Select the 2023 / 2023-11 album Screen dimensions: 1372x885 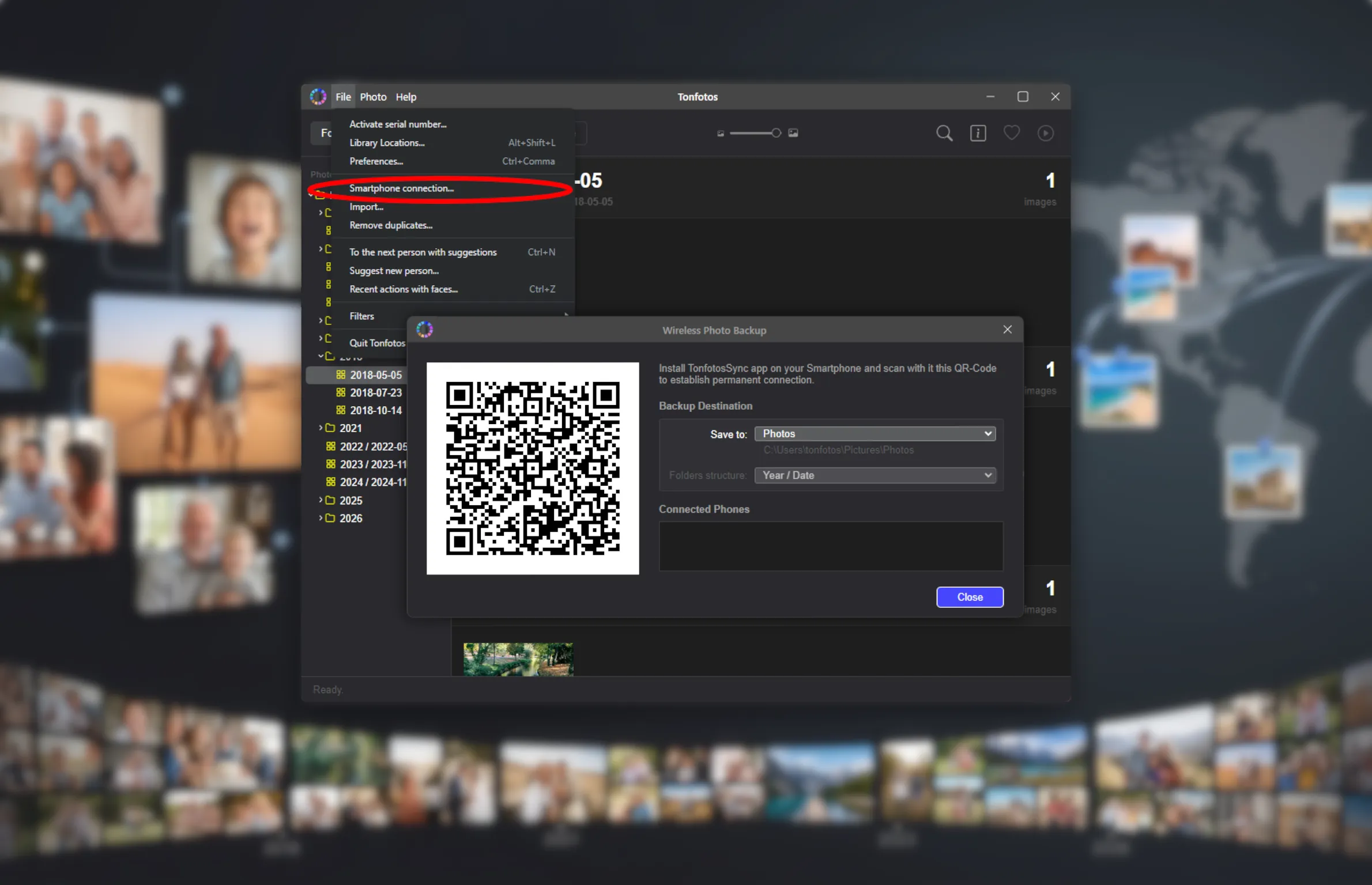373,464
